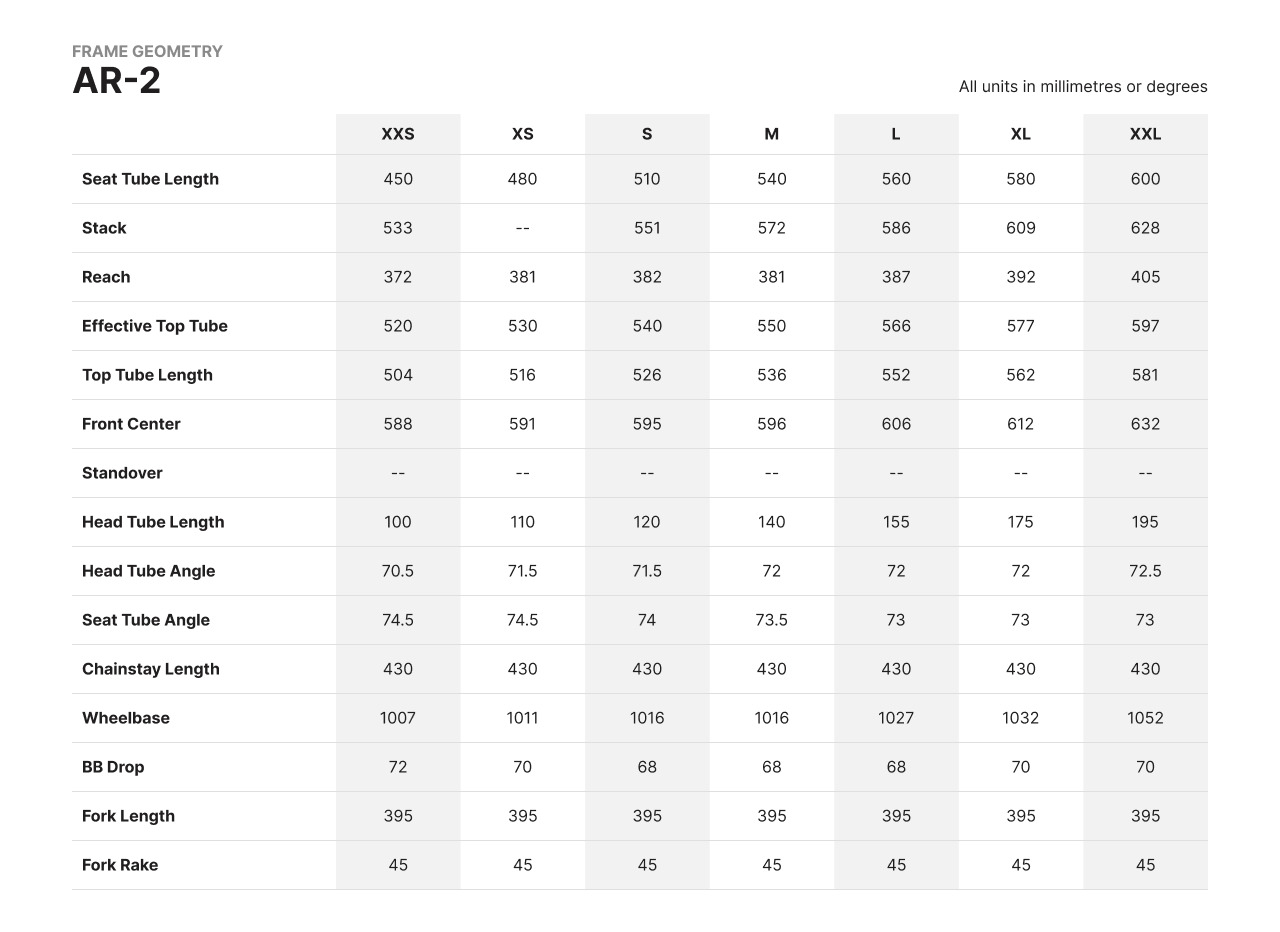Select the Seat Tube Length value 540

pos(771,179)
